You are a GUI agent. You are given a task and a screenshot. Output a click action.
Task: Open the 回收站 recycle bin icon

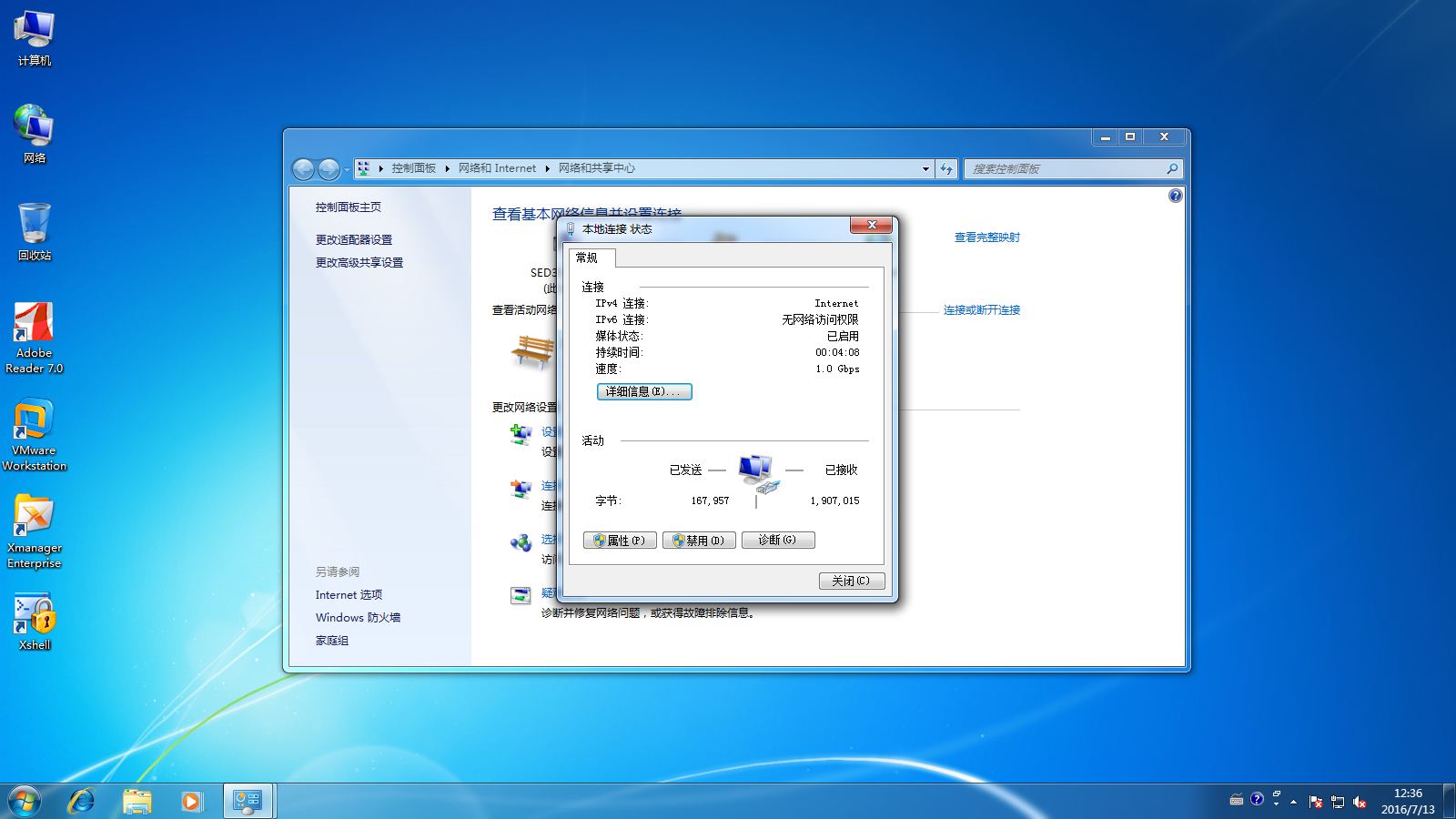pos(35,232)
